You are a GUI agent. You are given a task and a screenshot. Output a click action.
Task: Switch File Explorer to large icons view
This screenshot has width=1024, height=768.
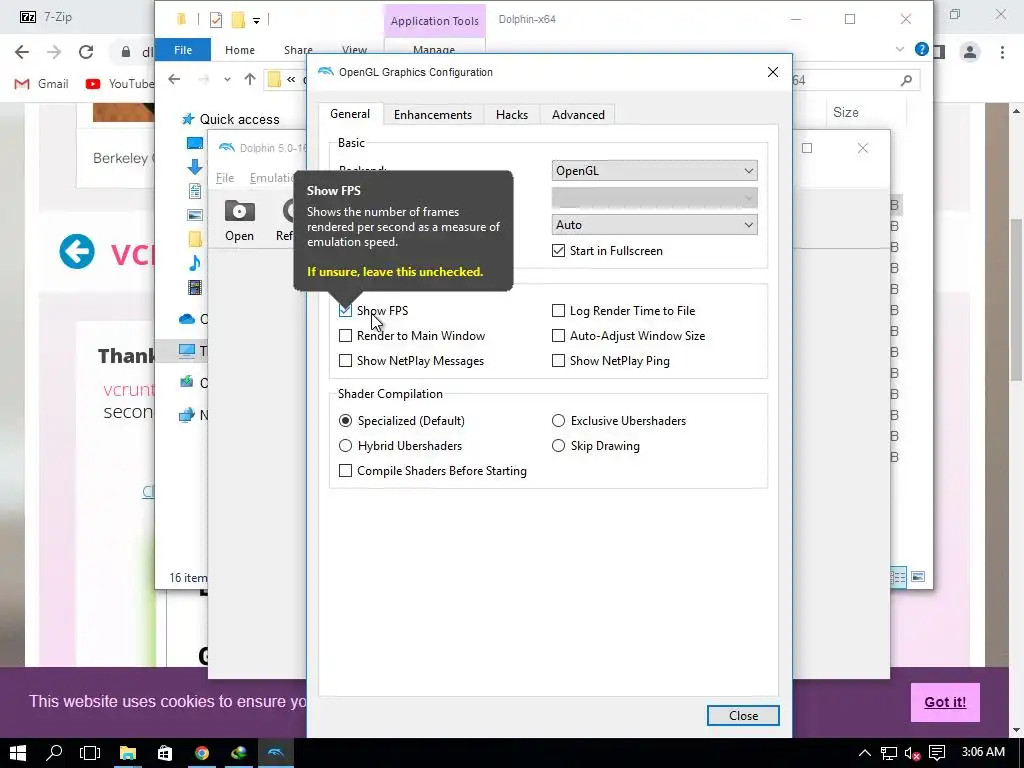[x=918, y=577]
